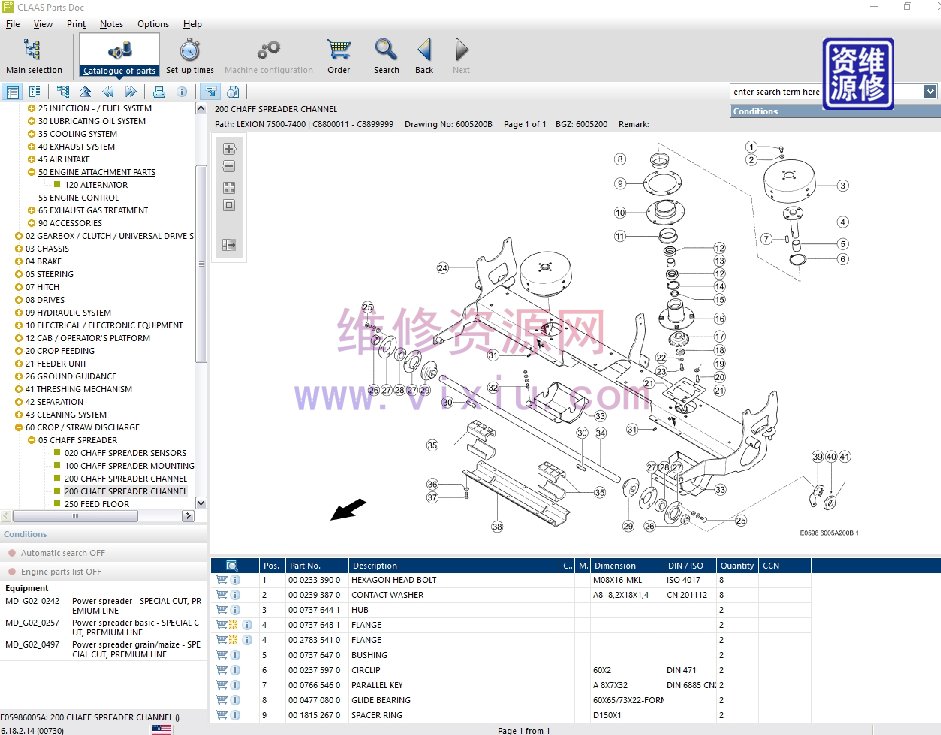
Task: Zoom out of the parts drawing
Action: pyautogui.click(x=229, y=166)
